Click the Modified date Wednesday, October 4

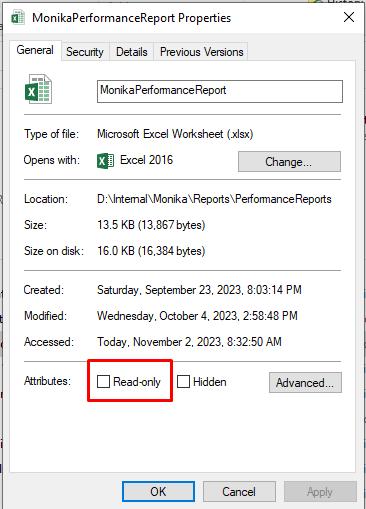pyautogui.click(x=197, y=316)
